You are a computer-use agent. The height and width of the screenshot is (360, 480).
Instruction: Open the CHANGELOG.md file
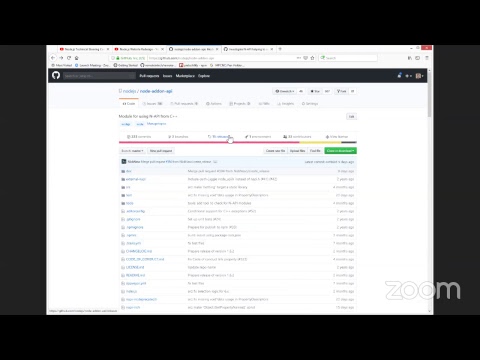pyautogui.click(x=139, y=251)
